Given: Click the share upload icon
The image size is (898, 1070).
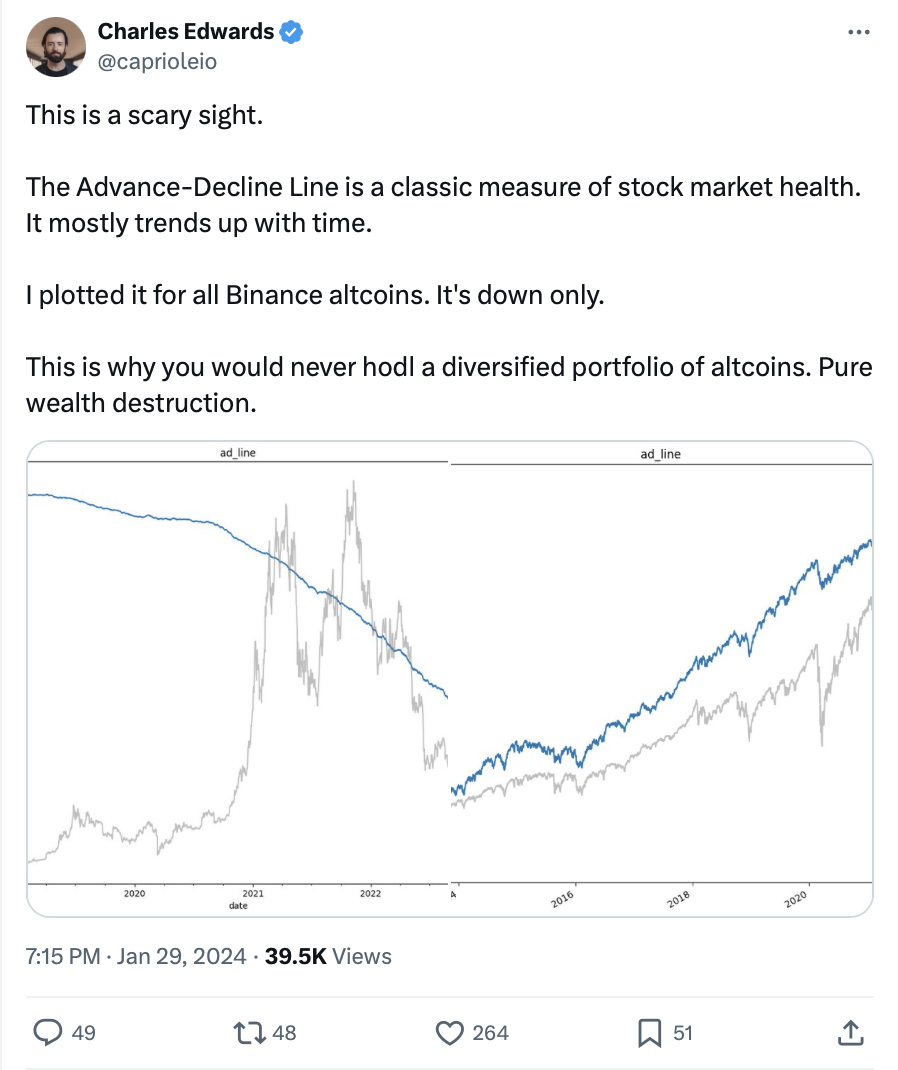Looking at the screenshot, I should coord(850,1032).
